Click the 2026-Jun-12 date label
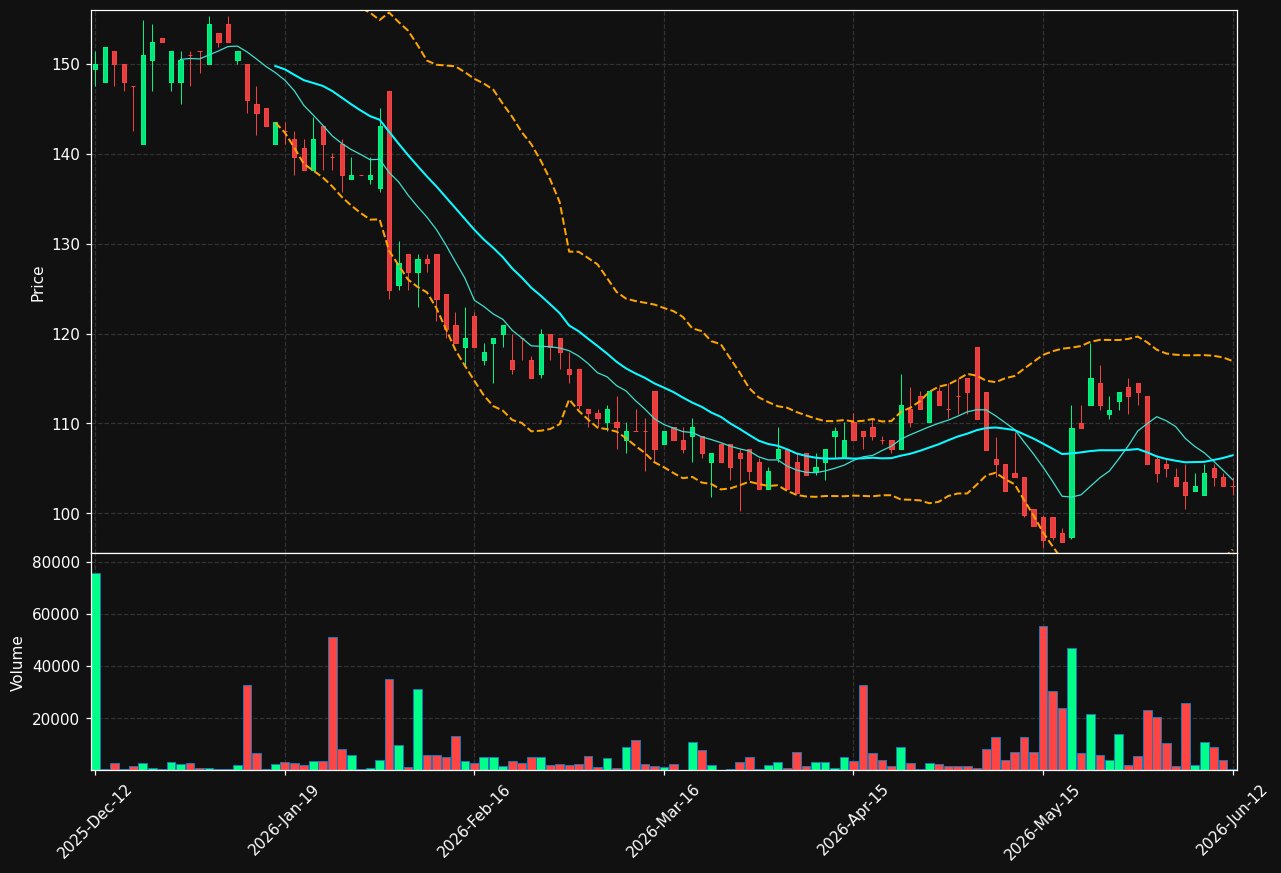1281x873 pixels. click(x=1233, y=821)
